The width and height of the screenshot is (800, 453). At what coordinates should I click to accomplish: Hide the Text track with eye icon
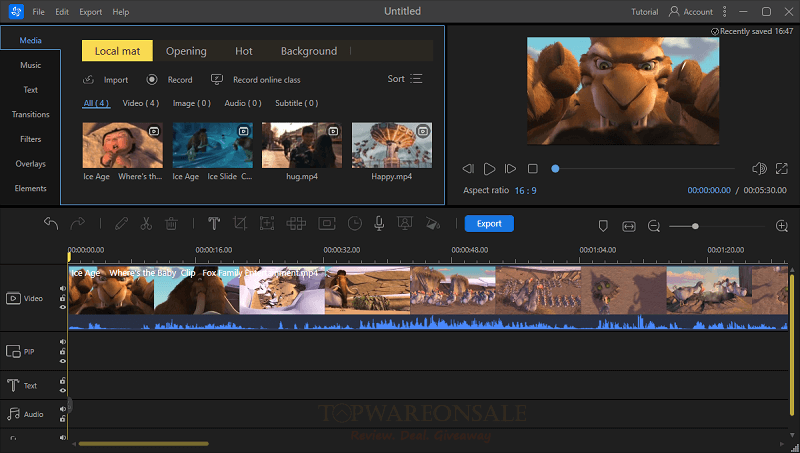[63, 390]
